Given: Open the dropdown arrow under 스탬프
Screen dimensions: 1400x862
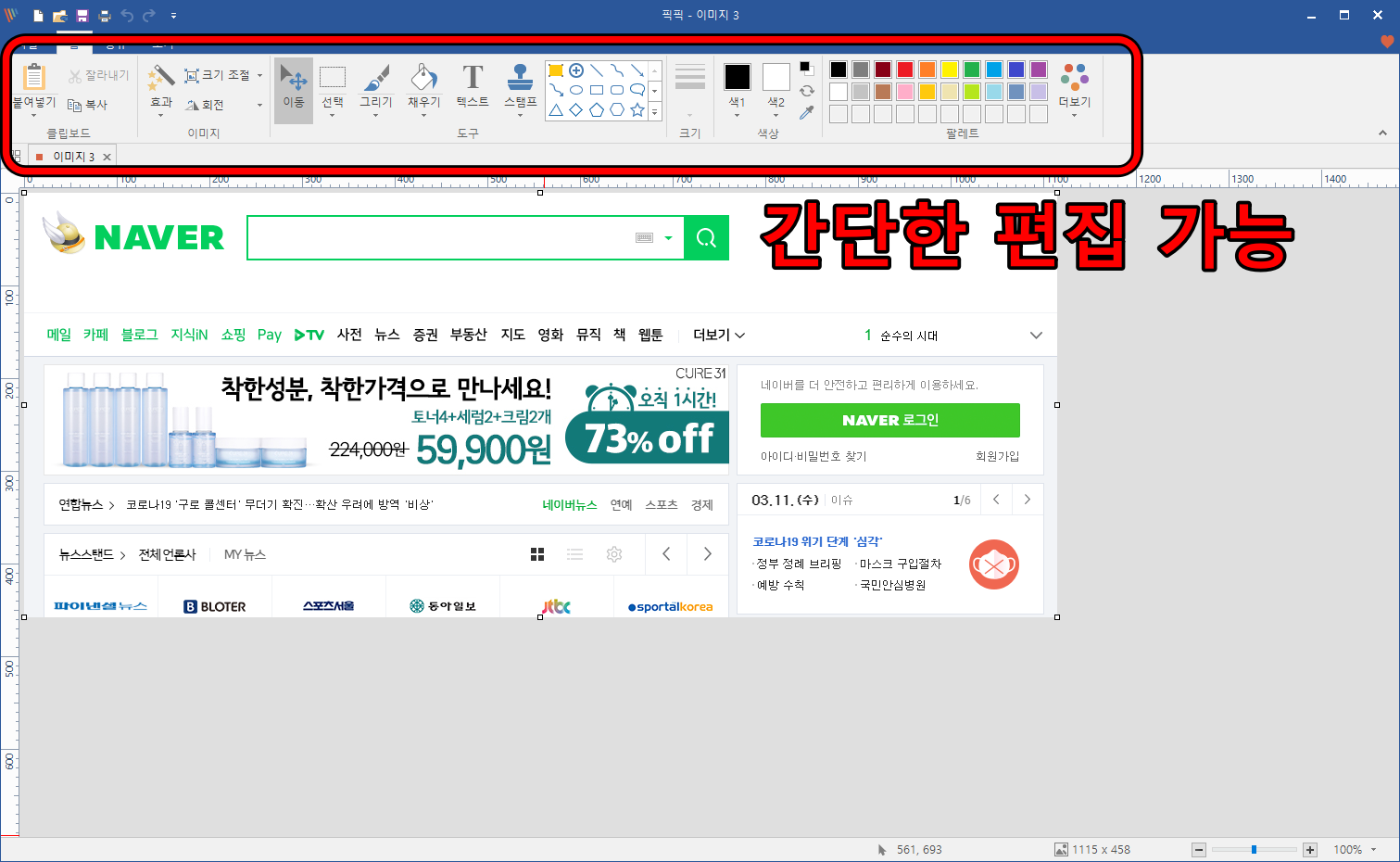Looking at the screenshot, I should tap(521, 116).
